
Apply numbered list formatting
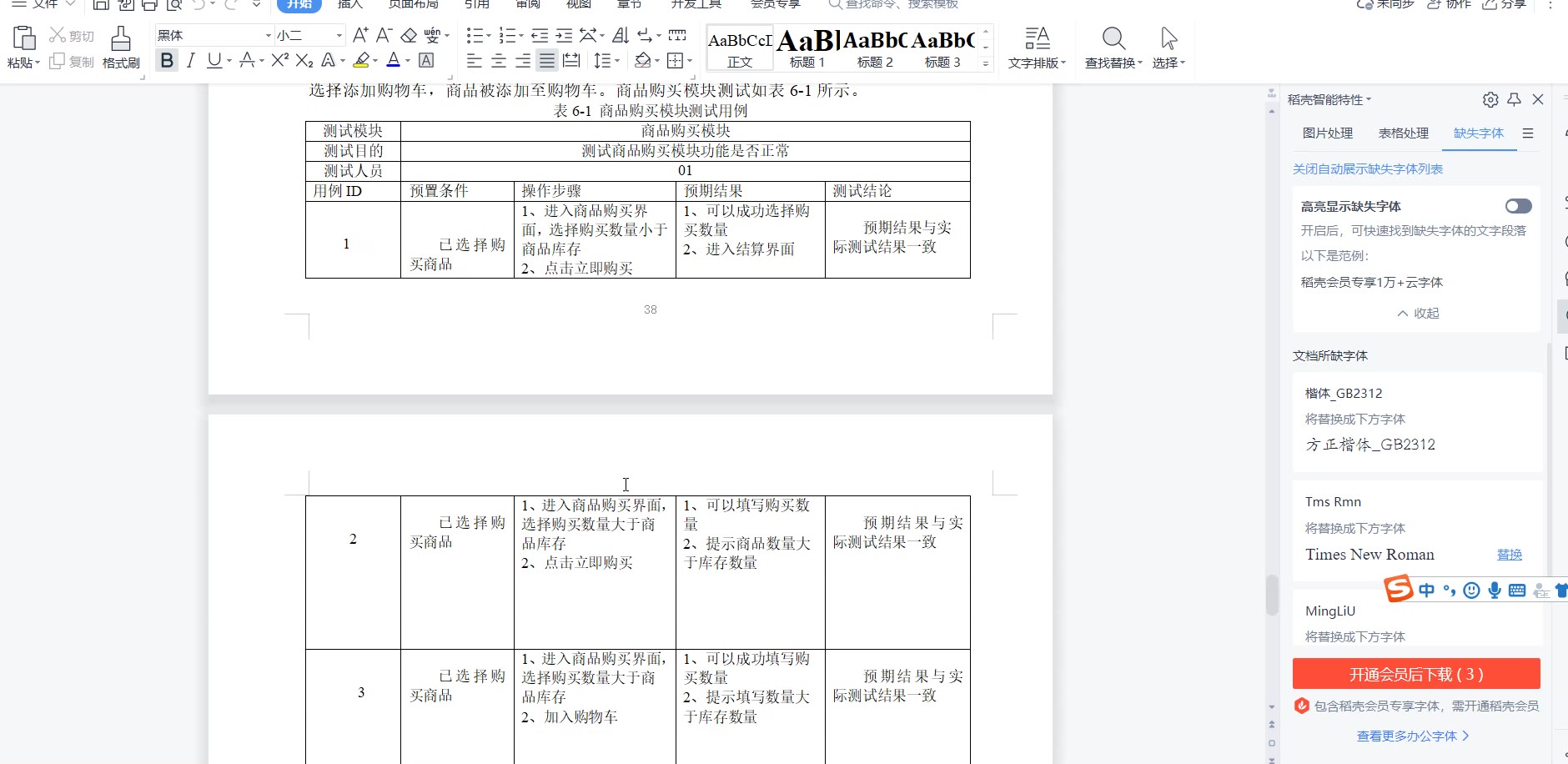click(x=507, y=35)
